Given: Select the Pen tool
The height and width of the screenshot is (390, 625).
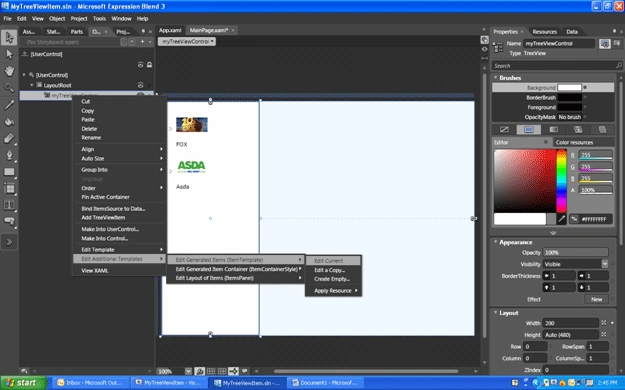Looking at the screenshot, I should pyautogui.click(x=9, y=155).
